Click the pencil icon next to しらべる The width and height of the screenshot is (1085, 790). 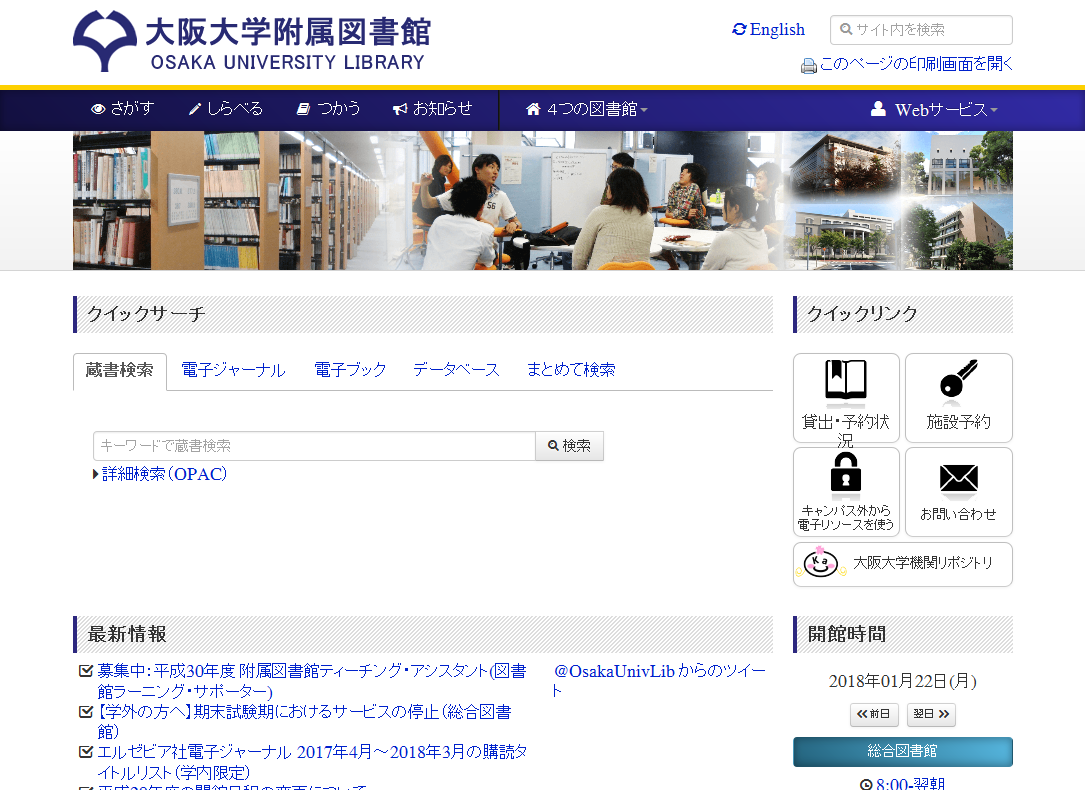195,109
